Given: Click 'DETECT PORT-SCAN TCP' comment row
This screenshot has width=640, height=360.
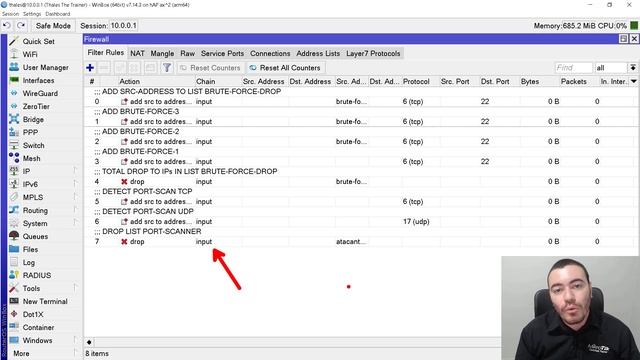Looking at the screenshot, I should click(147, 191).
